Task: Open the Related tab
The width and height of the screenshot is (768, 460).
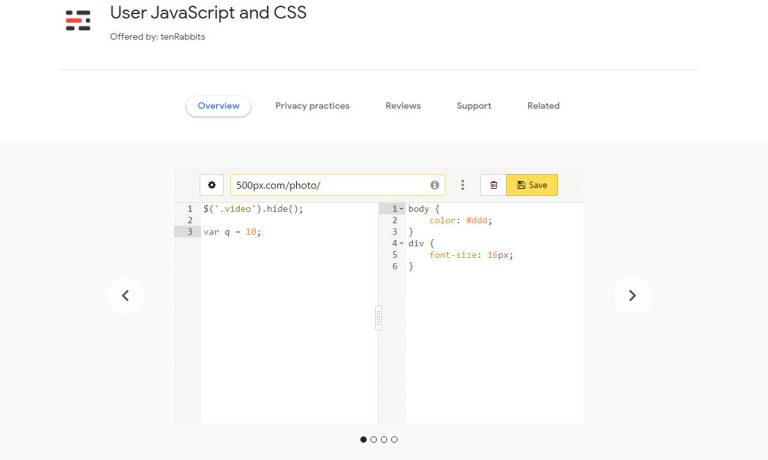Action: point(543,106)
